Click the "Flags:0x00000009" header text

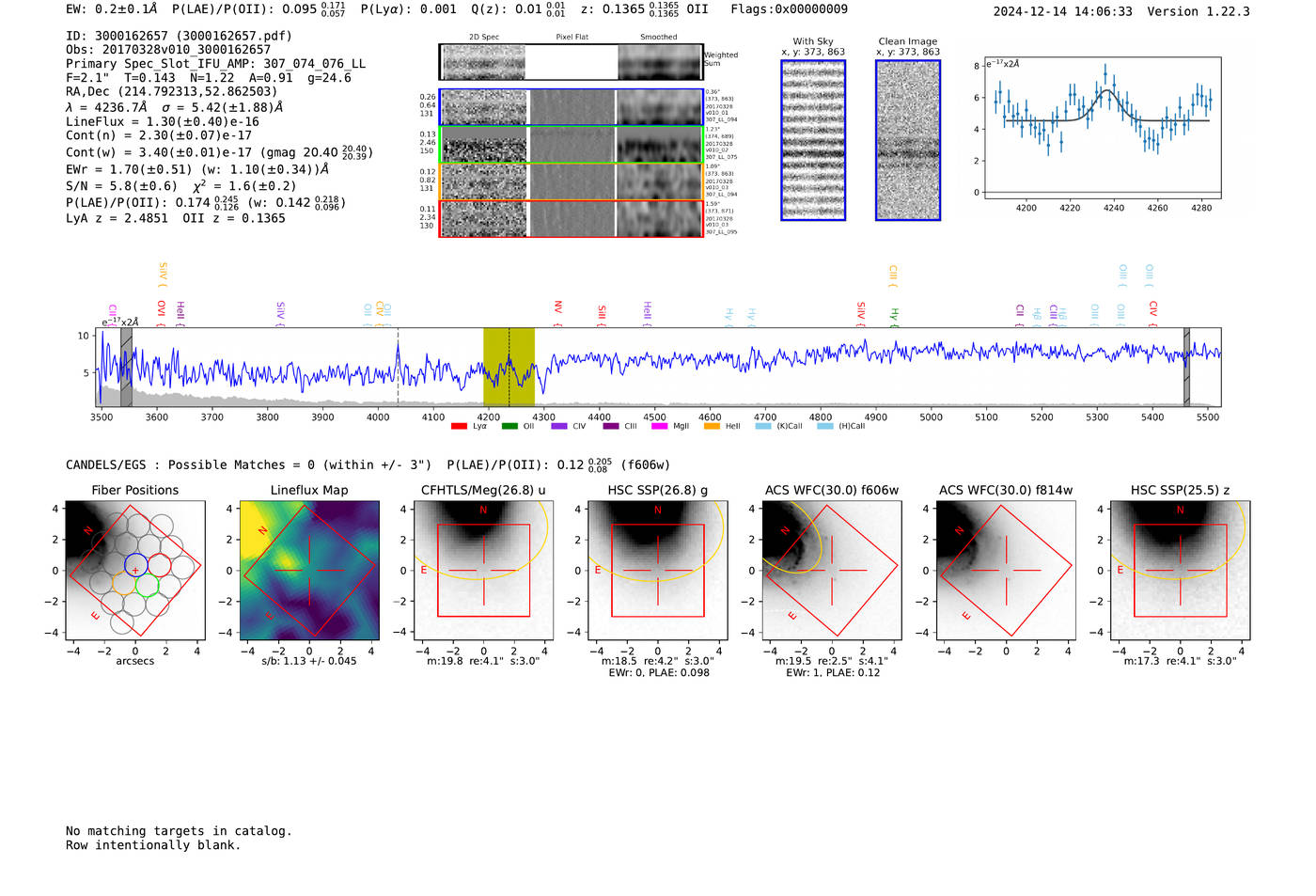click(789, 9)
